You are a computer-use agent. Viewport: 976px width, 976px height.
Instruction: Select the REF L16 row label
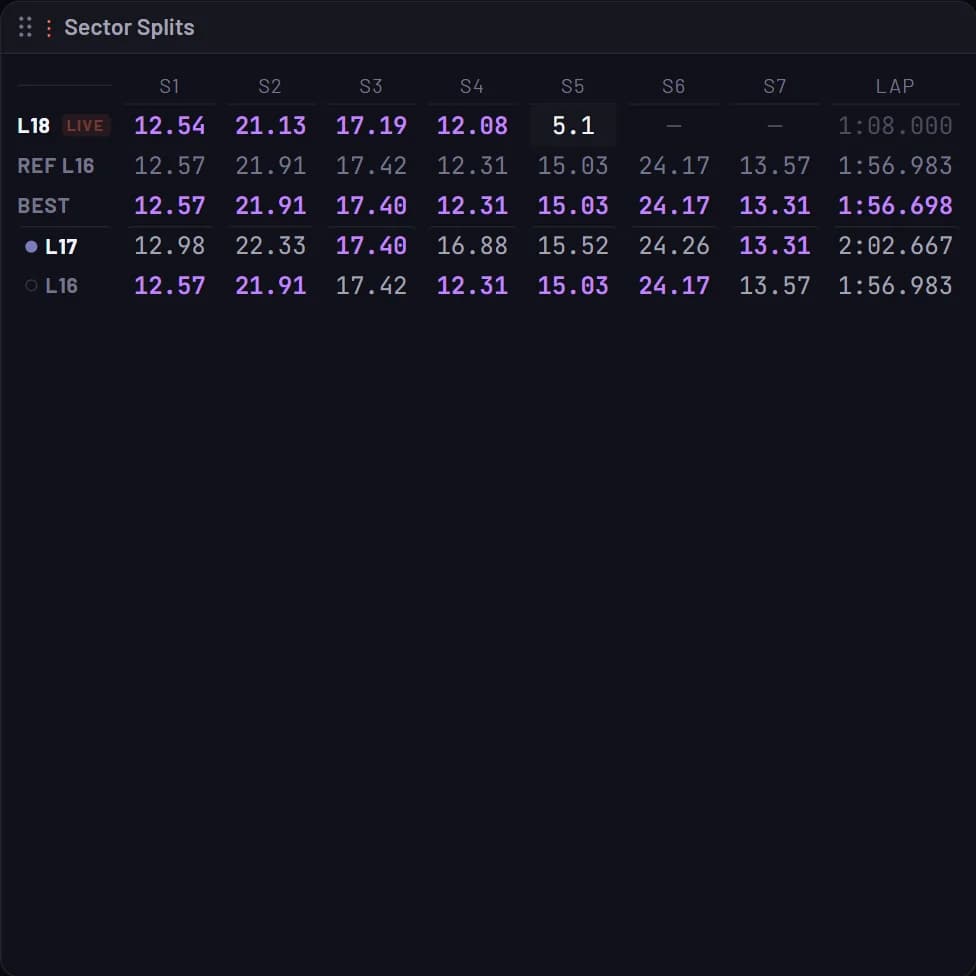pyautogui.click(x=56, y=166)
